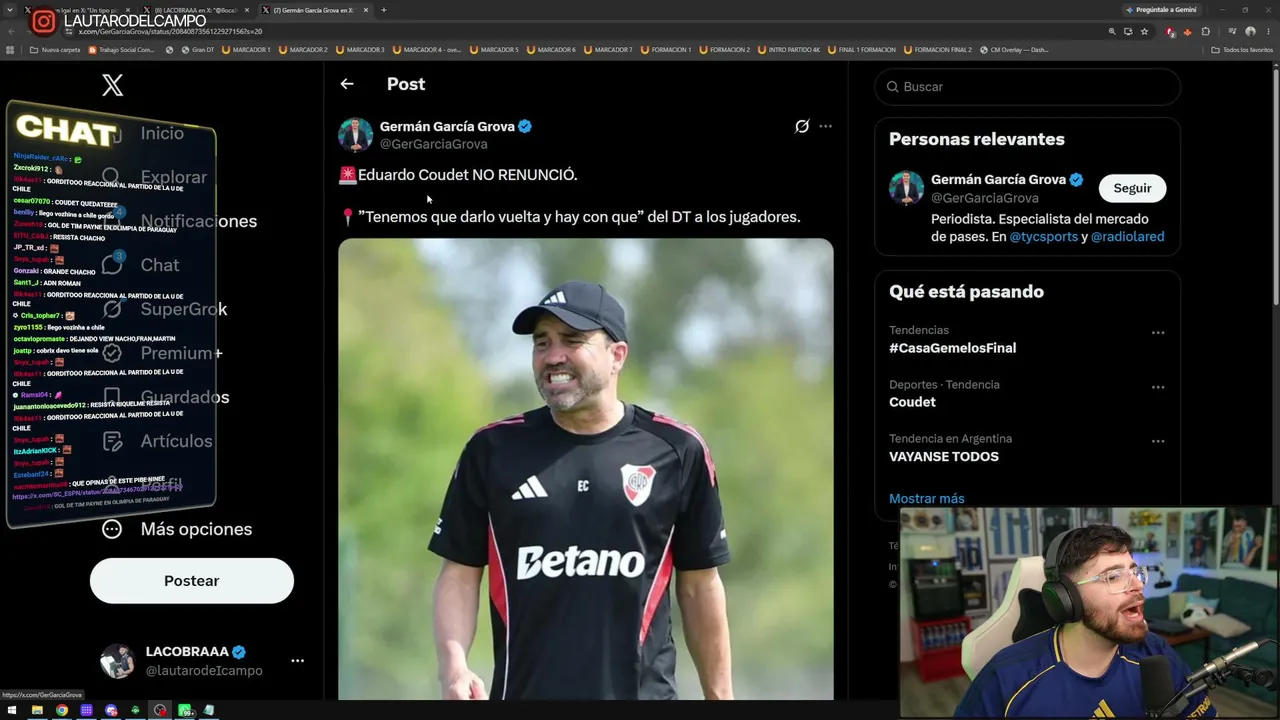Open options for the VAYANSE TODOS trend
Image resolution: width=1280 pixels, height=720 pixels.
click(1158, 441)
